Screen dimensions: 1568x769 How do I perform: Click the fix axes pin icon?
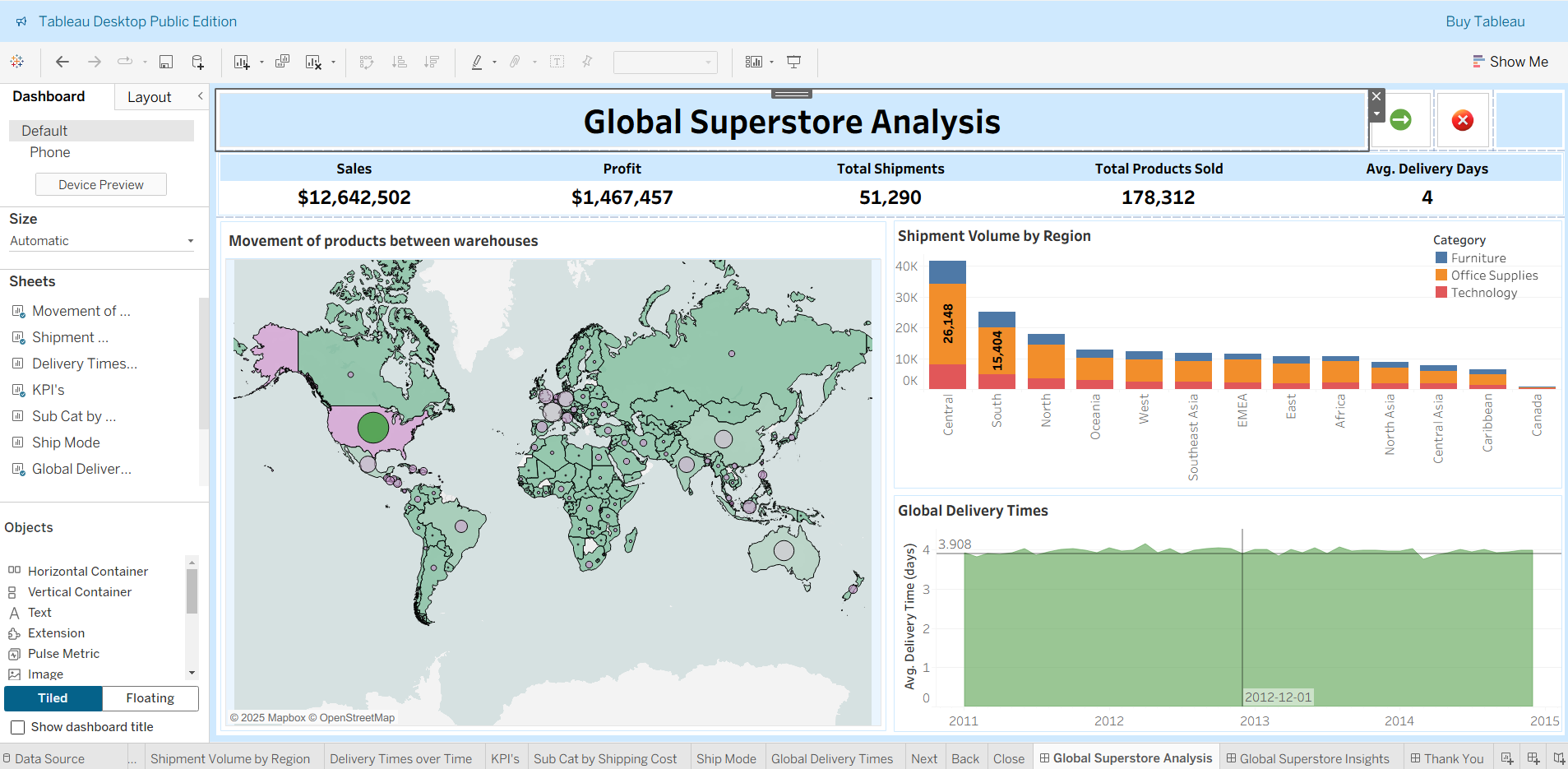coord(587,62)
